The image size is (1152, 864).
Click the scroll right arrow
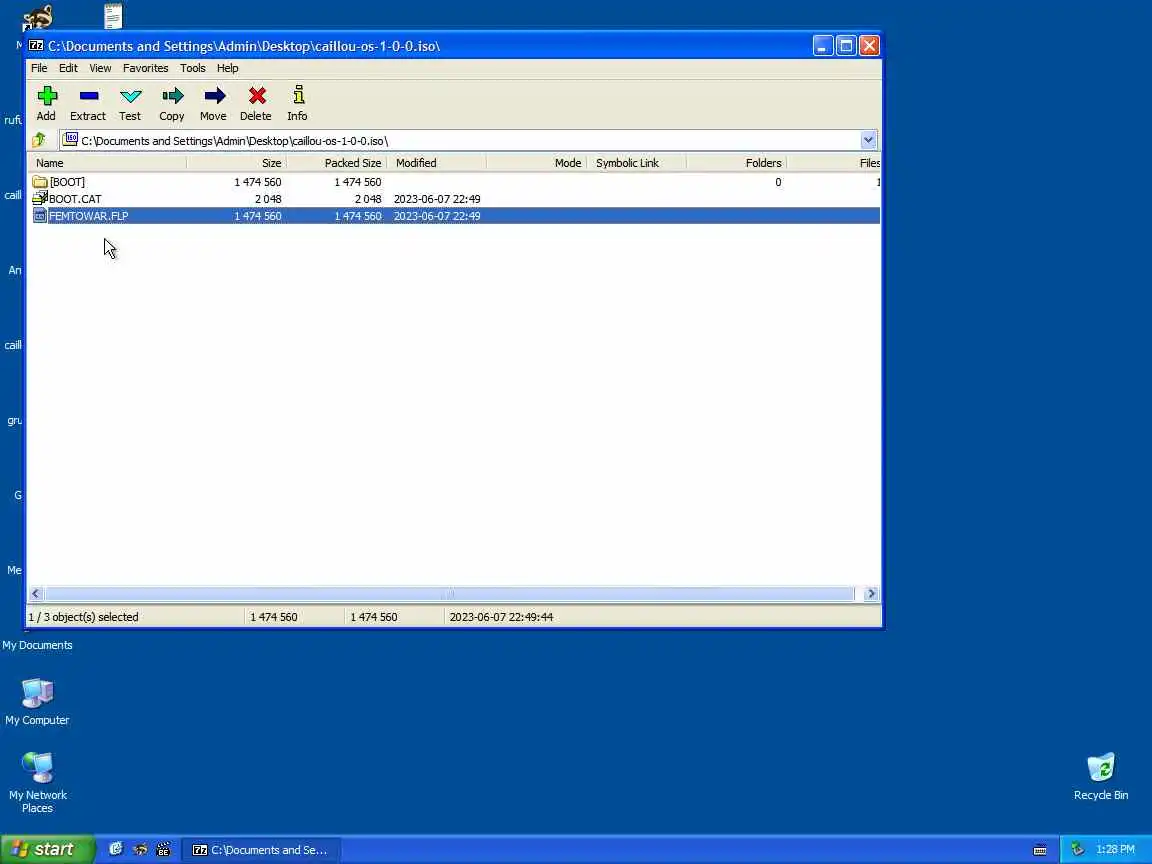(x=871, y=593)
